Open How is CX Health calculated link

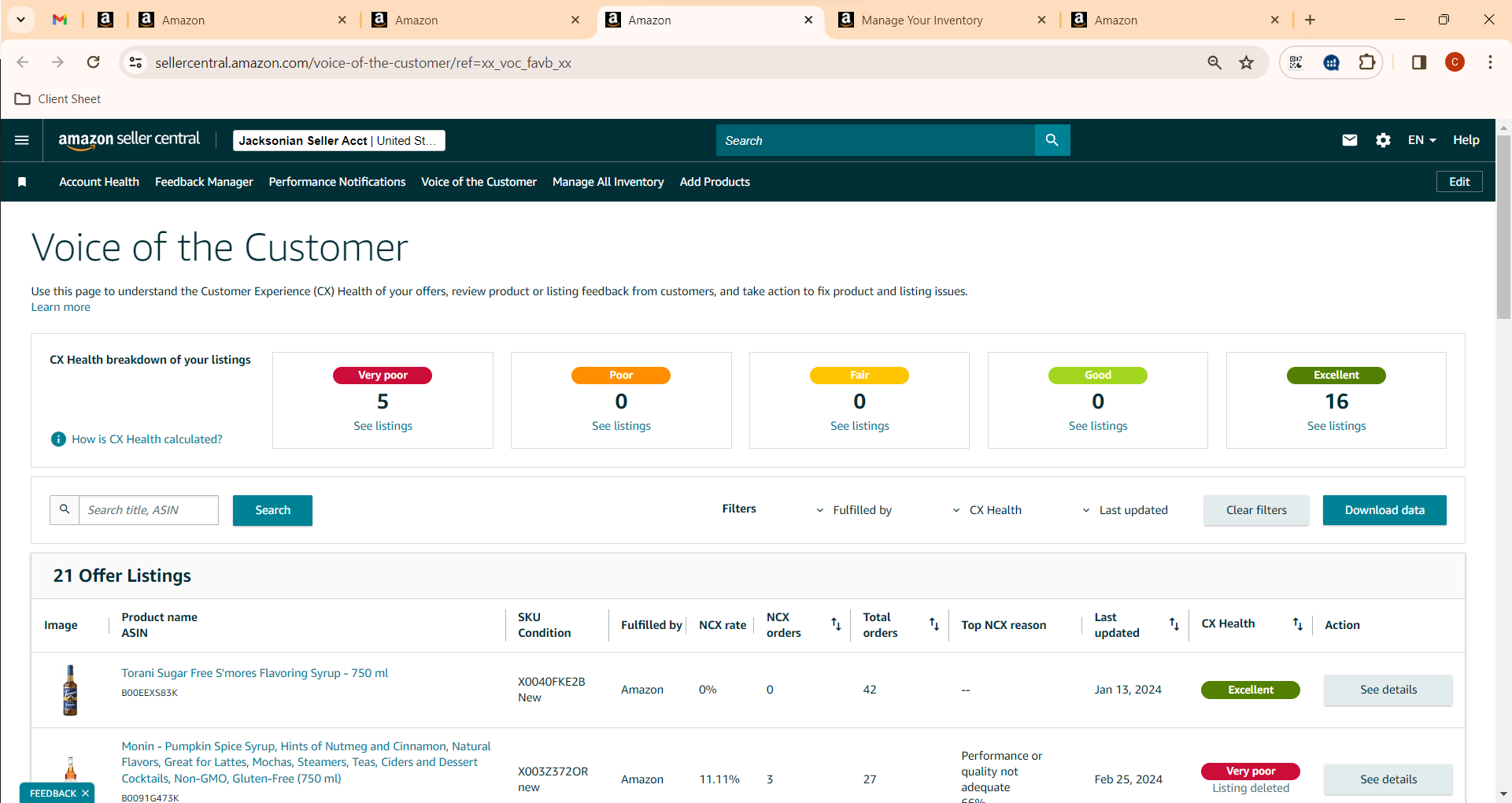[x=147, y=439]
